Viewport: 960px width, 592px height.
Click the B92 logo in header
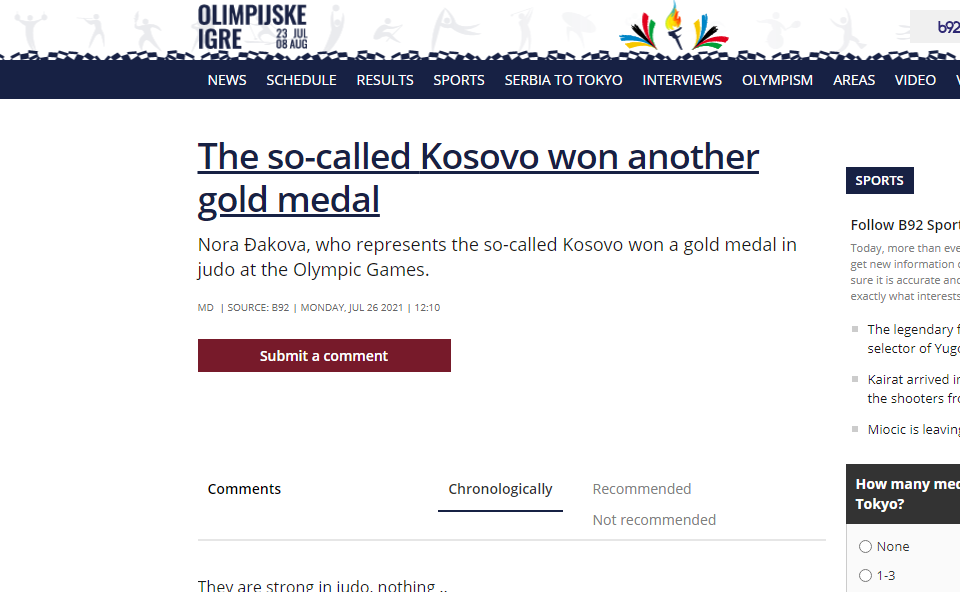(x=946, y=27)
